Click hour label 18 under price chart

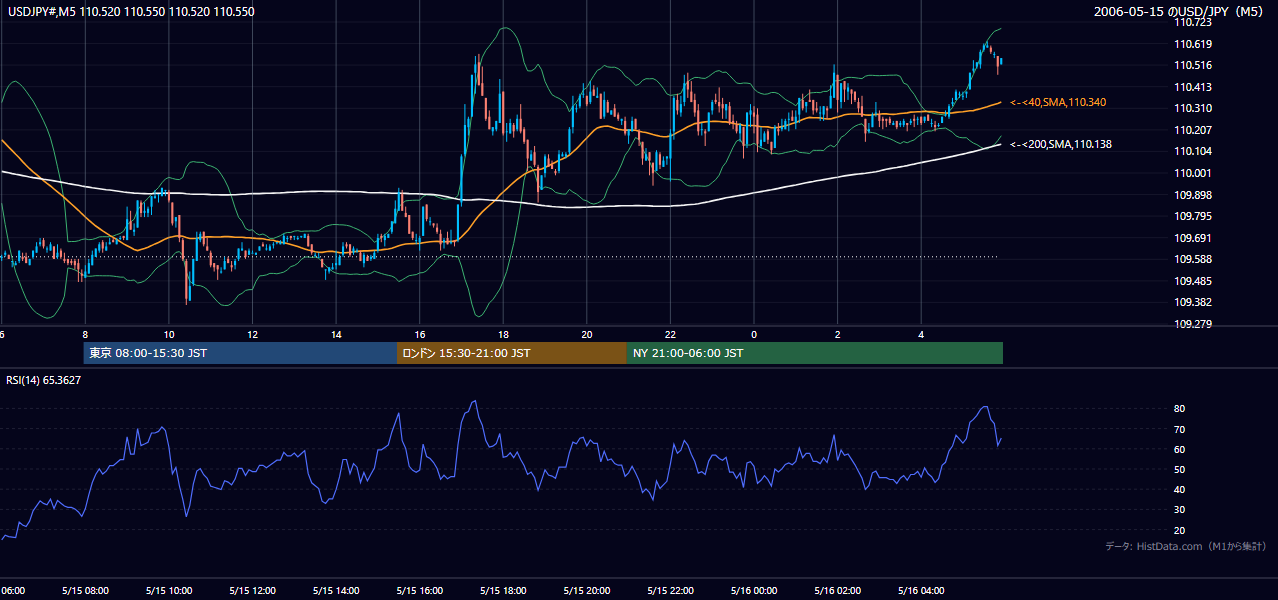click(503, 334)
